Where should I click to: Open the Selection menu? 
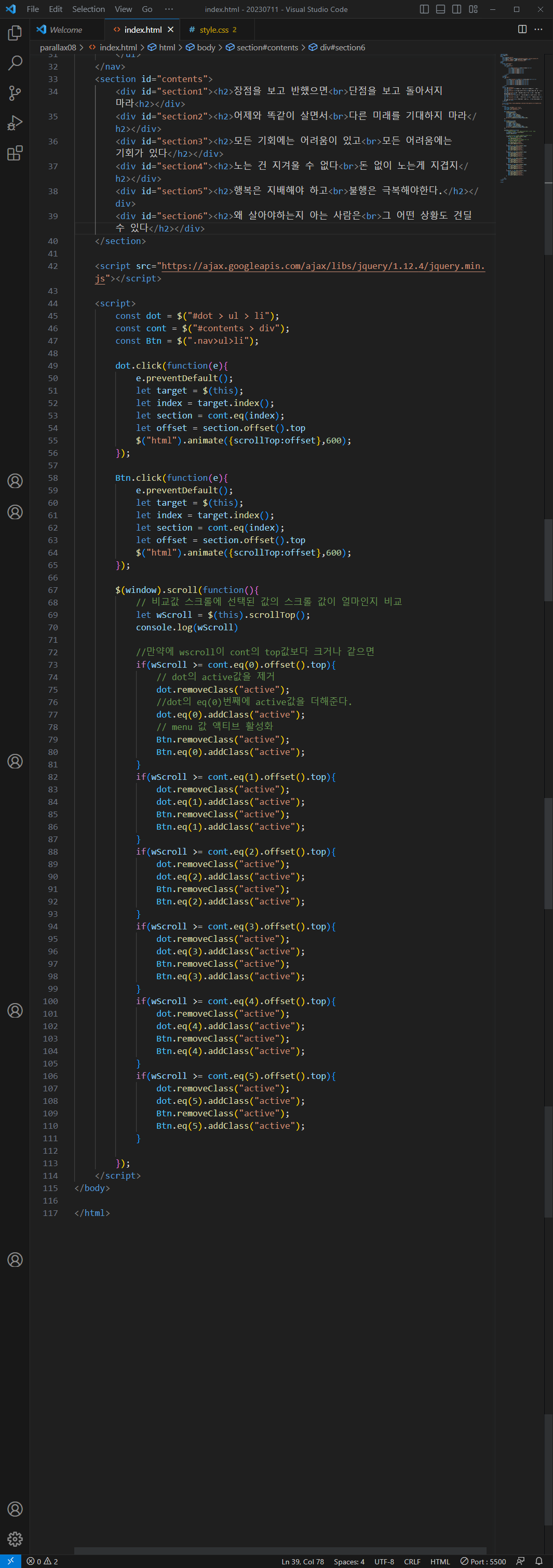tap(88, 9)
